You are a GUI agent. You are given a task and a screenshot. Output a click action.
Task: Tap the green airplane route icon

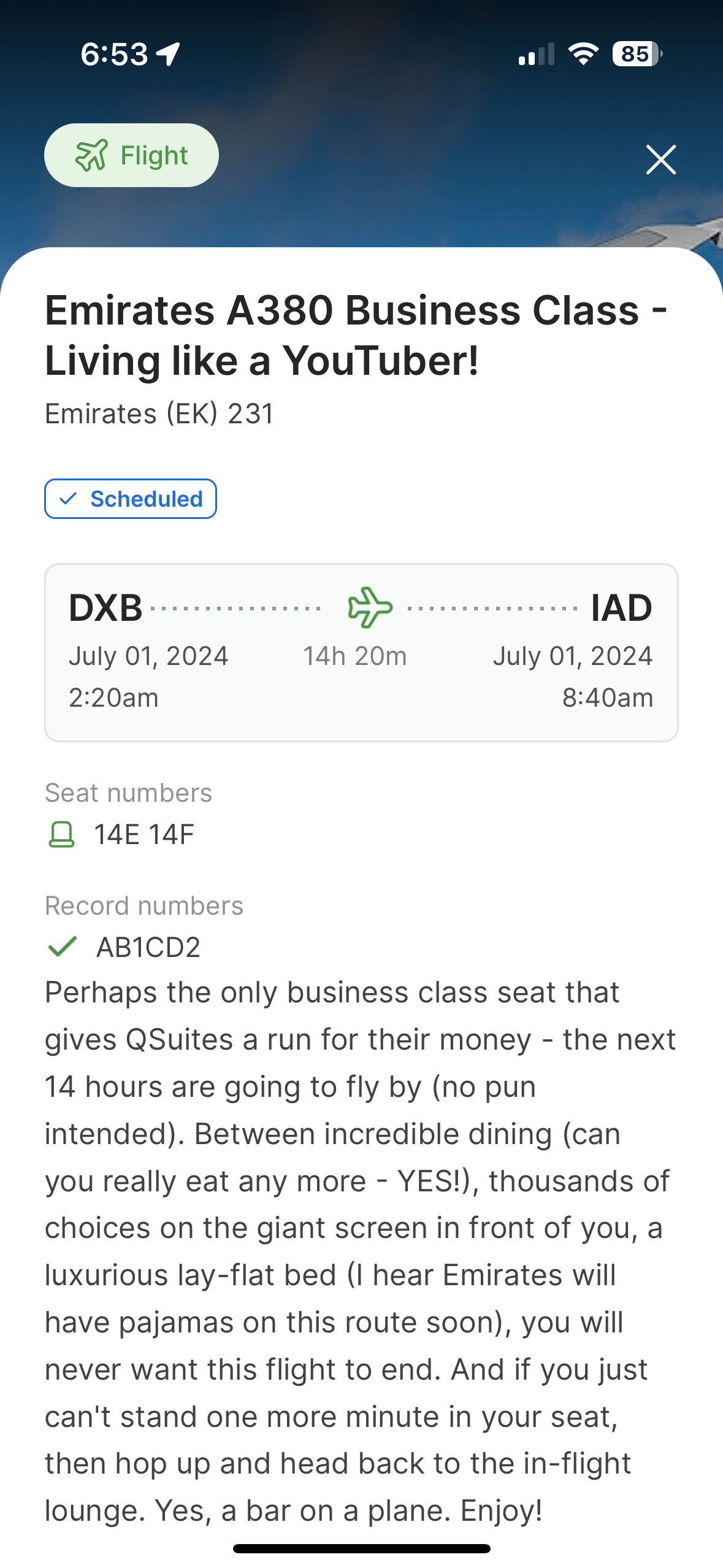[370, 607]
